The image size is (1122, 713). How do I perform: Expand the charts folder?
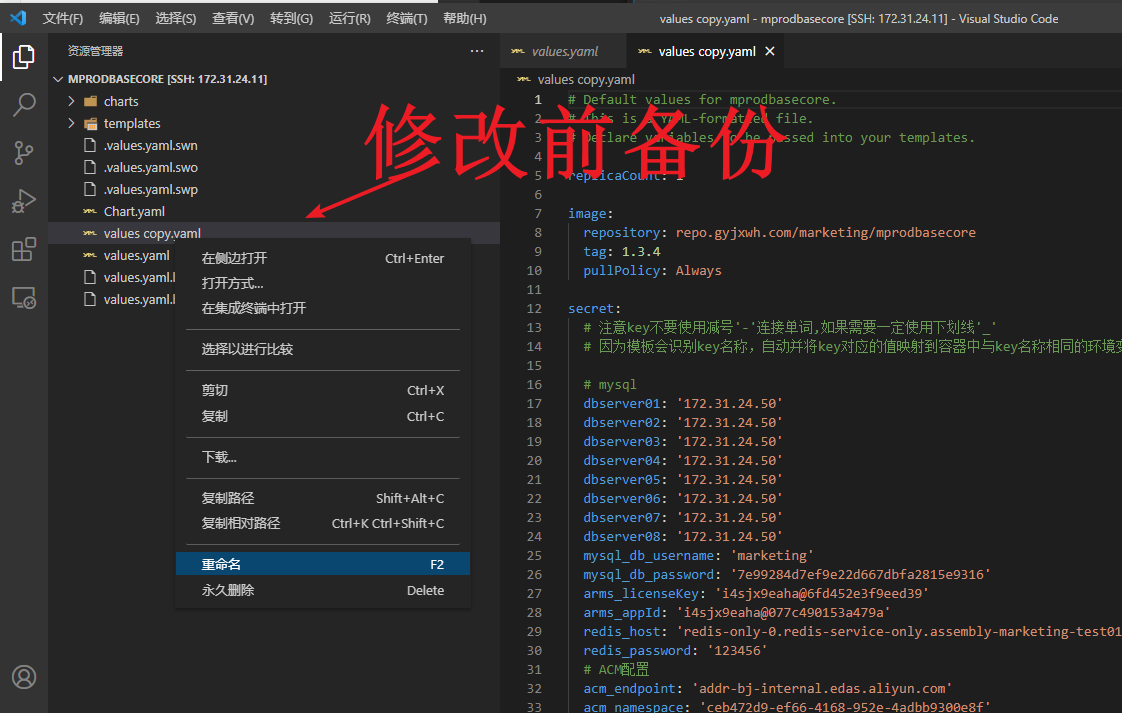[72, 101]
